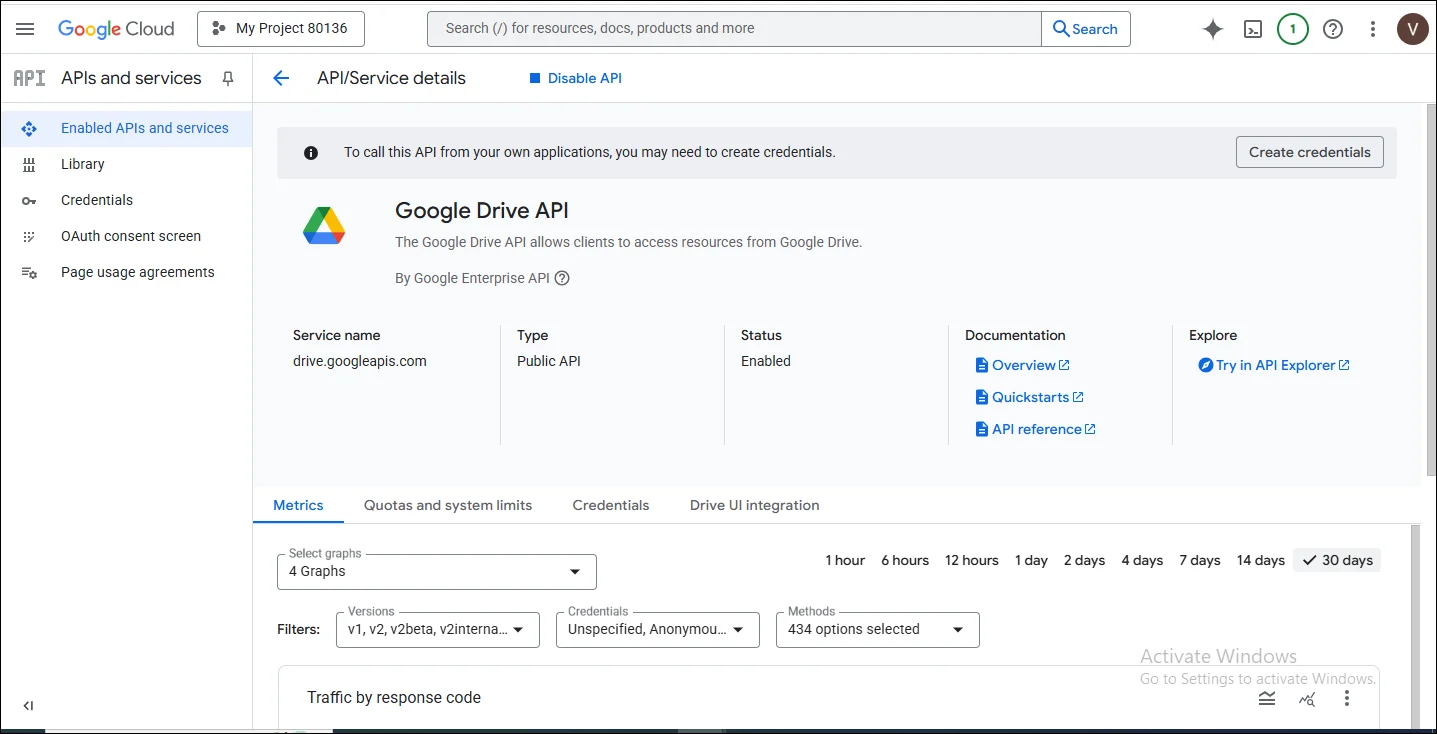Open the three-dot settings menu in header
Image resolution: width=1437 pixels, height=734 pixels.
coord(1373,29)
